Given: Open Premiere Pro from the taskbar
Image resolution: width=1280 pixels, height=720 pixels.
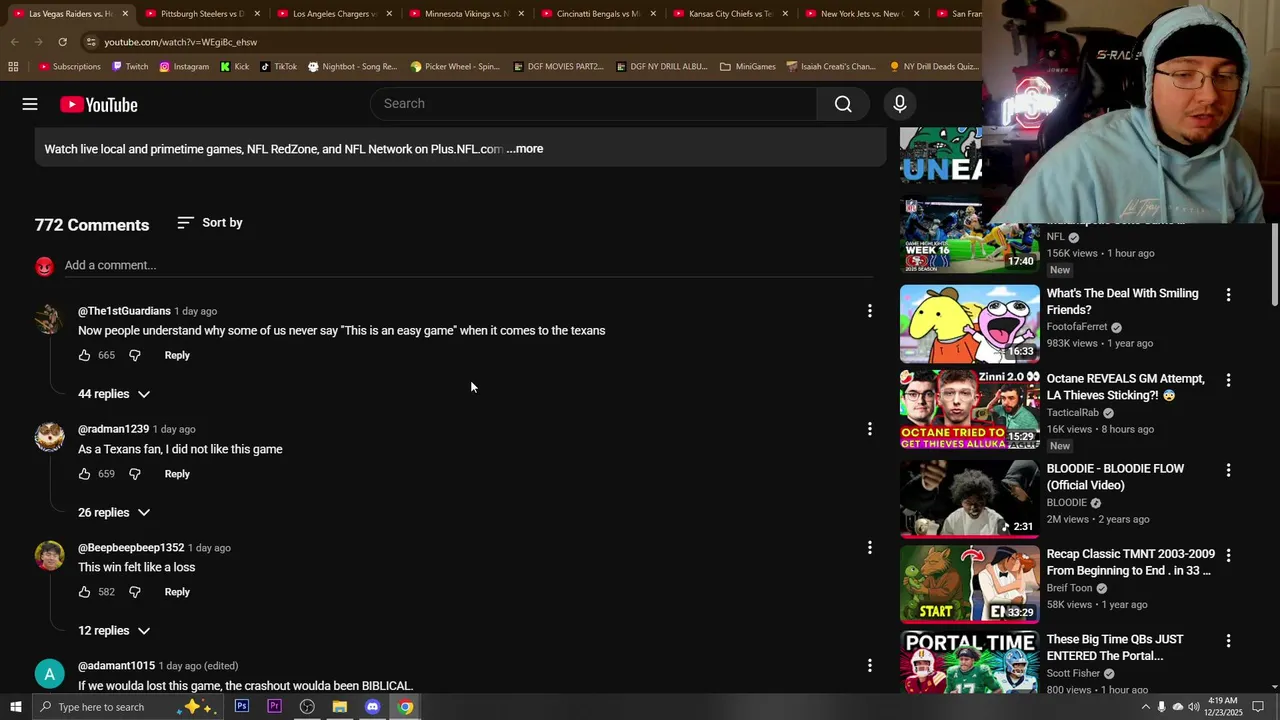Looking at the screenshot, I should 274,707.
